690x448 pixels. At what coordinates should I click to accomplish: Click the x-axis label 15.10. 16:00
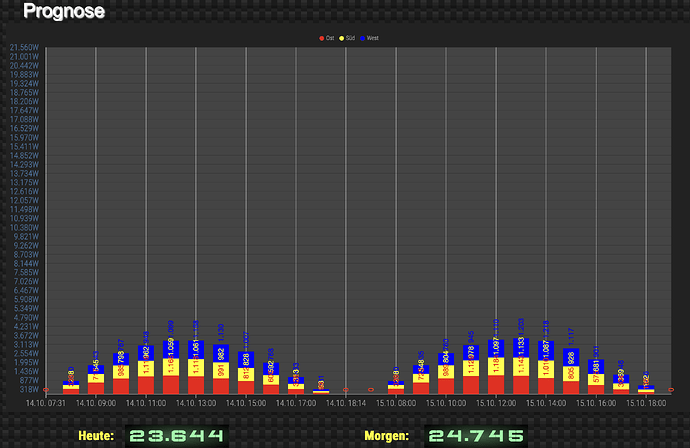(x=596, y=403)
